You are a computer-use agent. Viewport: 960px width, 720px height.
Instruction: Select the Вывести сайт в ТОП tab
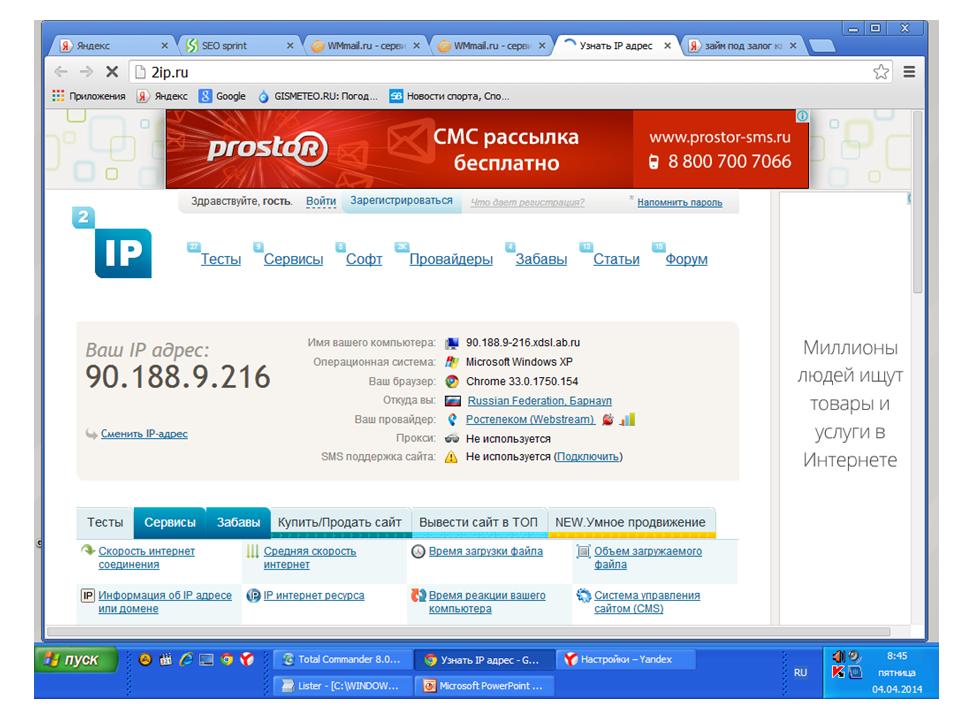pyautogui.click(x=478, y=522)
